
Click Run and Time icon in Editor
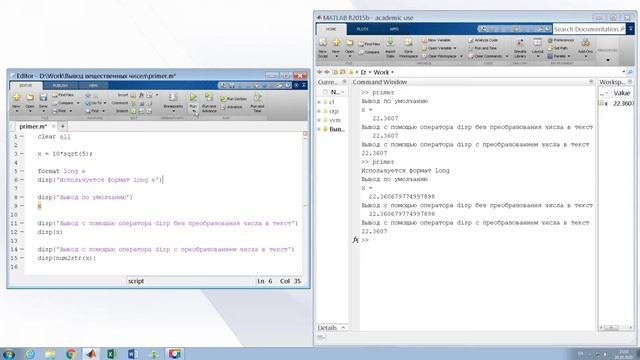257,98
